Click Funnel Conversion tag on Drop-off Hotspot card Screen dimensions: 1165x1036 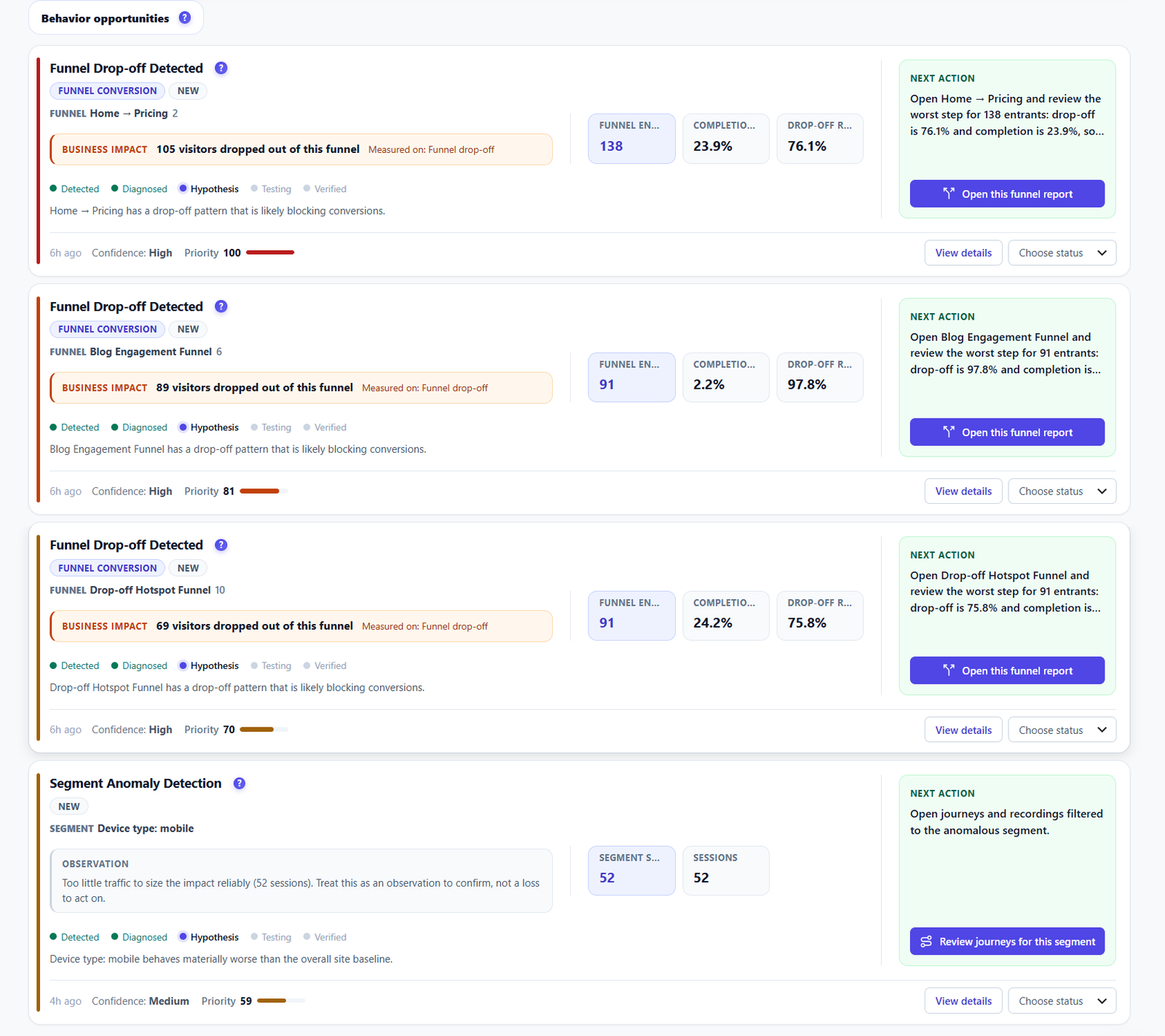click(107, 568)
